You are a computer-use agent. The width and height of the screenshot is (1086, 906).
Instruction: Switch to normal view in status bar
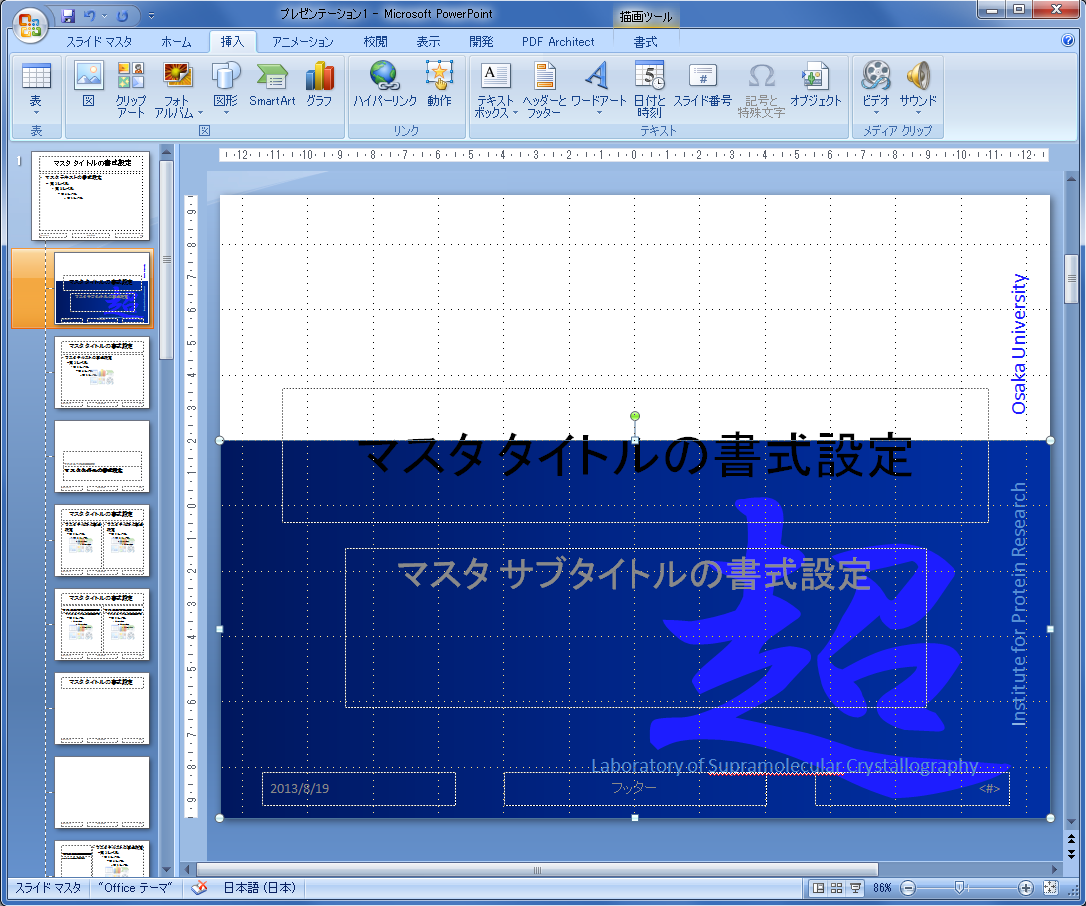click(819, 888)
